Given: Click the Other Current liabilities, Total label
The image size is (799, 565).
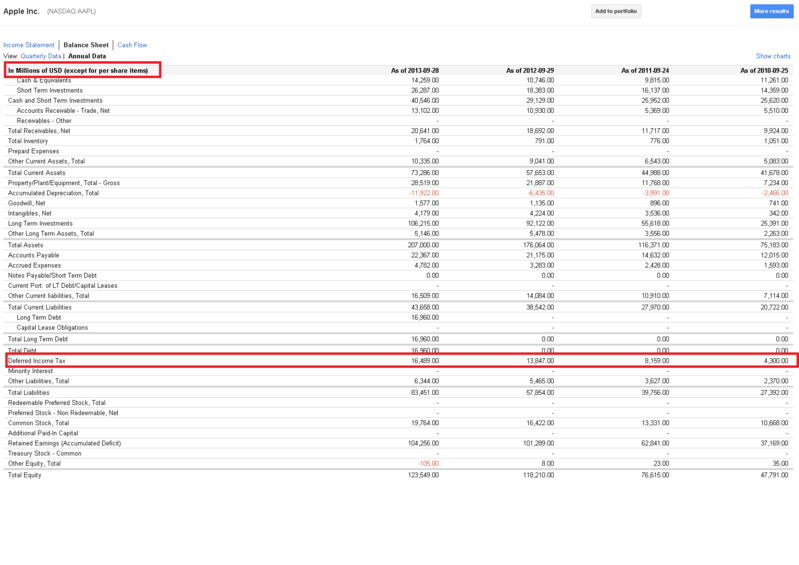Looking at the screenshot, I should (48, 295).
